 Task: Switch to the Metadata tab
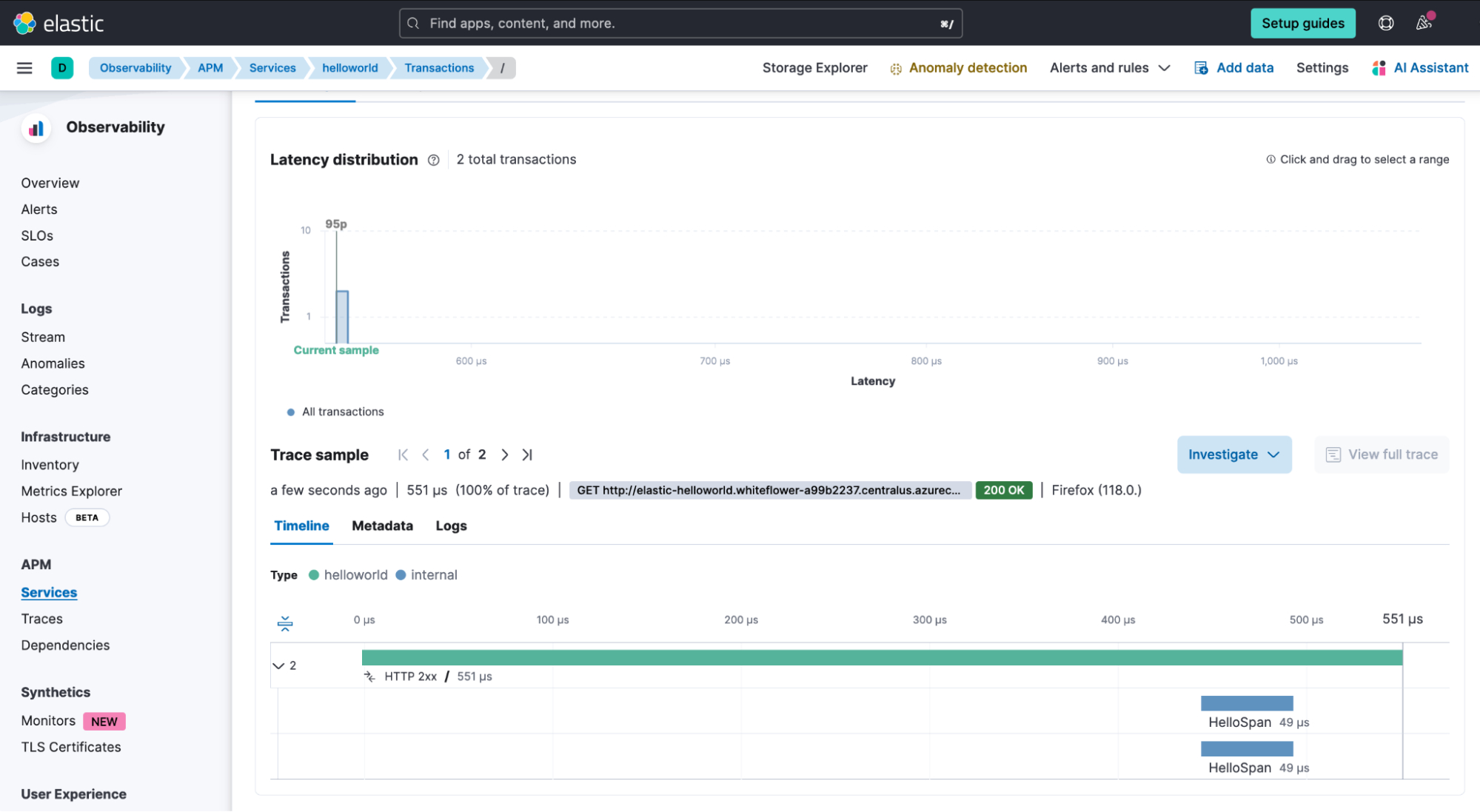(x=382, y=525)
